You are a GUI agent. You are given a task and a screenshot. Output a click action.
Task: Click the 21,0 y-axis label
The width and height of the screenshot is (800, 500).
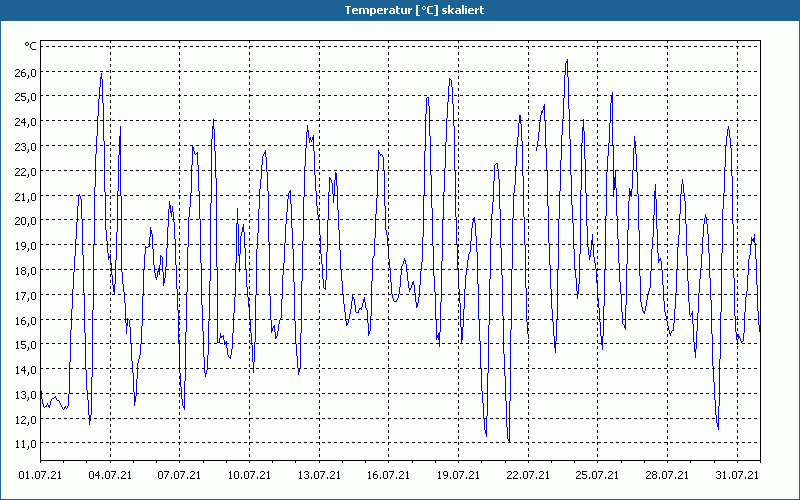(26, 196)
